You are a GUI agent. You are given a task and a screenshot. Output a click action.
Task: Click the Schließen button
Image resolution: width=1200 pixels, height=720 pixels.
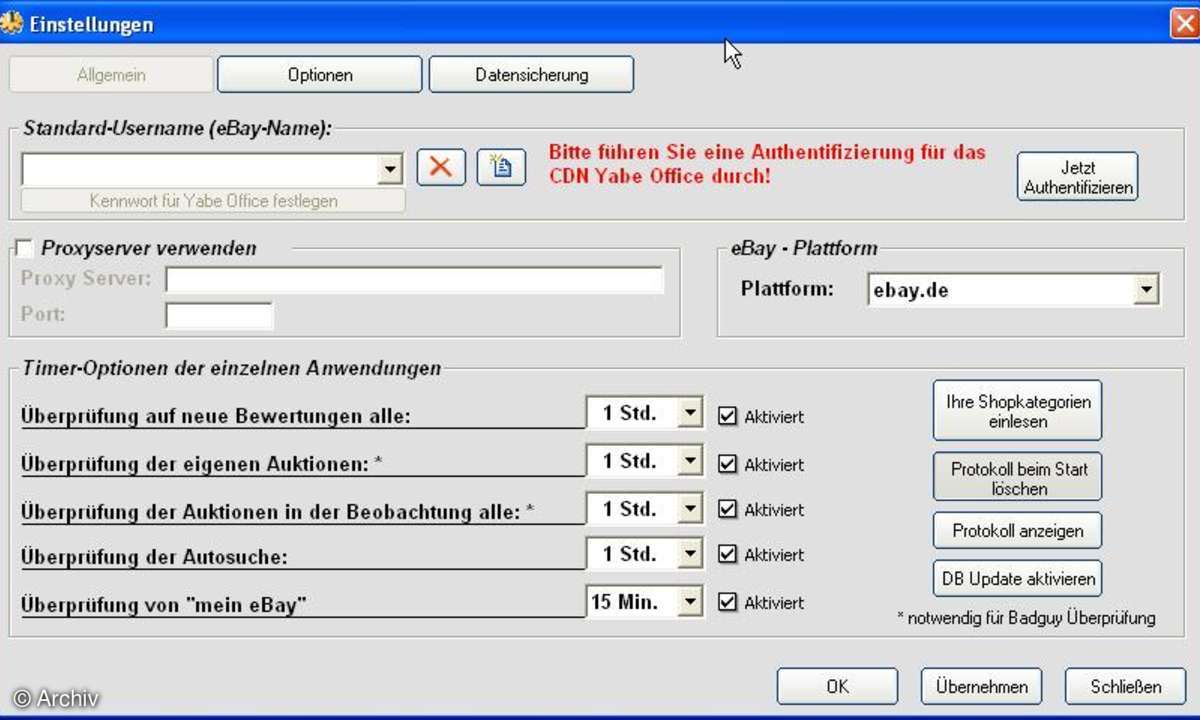click(1125, 686)
